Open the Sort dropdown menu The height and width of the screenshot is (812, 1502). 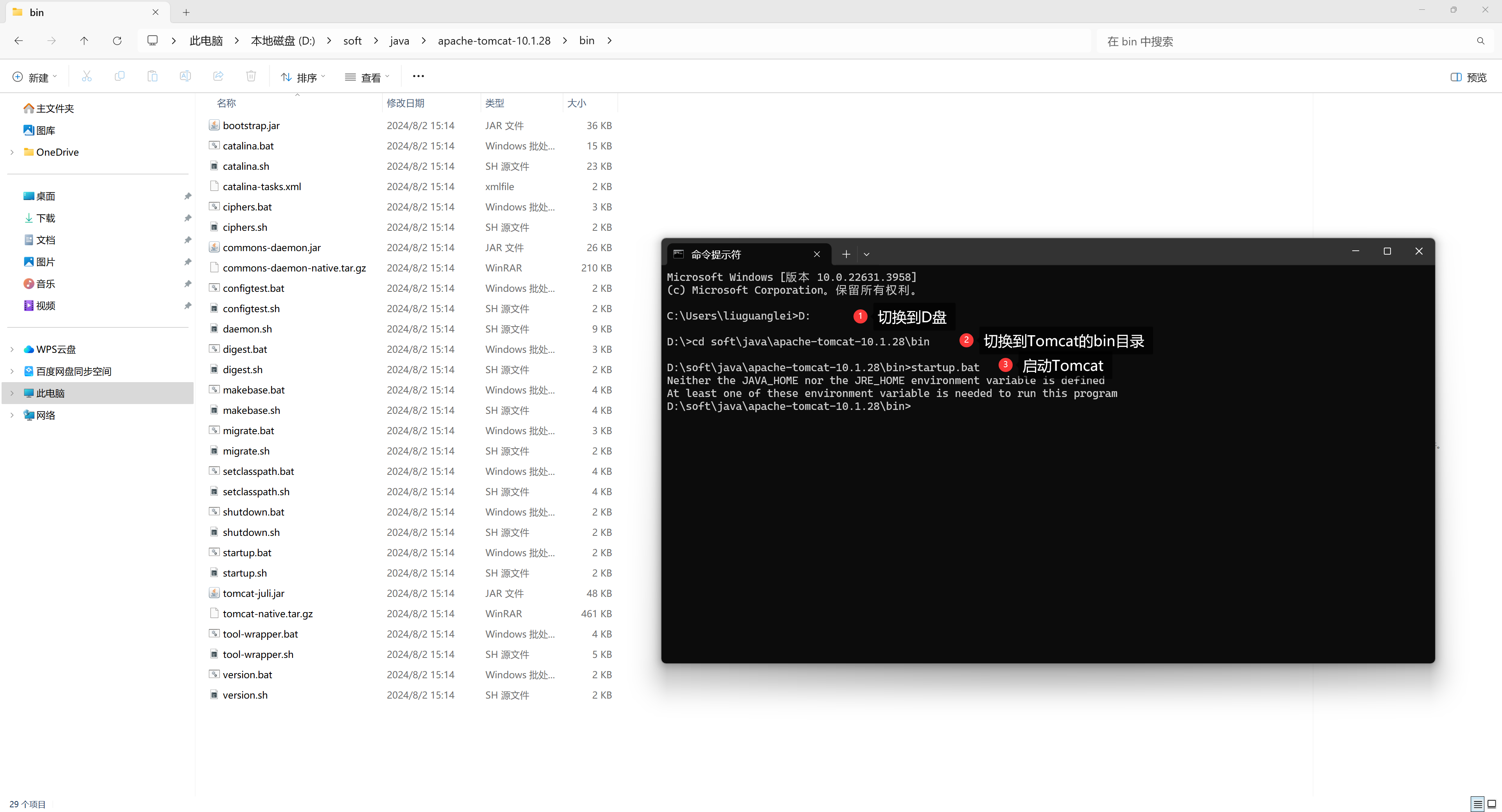303,77
